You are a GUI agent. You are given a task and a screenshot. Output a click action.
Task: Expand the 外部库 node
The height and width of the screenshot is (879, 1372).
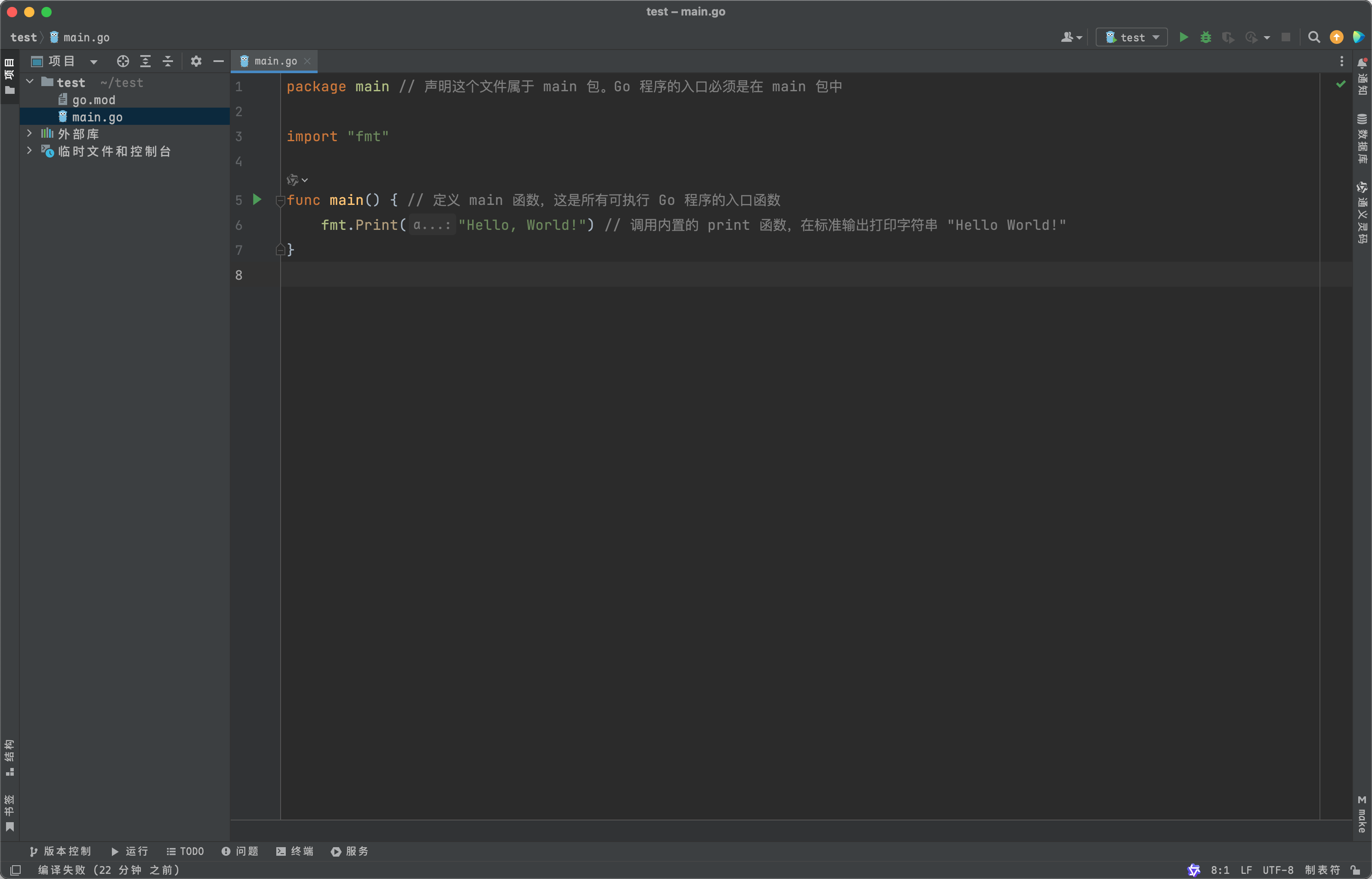(x=30, y=133)
